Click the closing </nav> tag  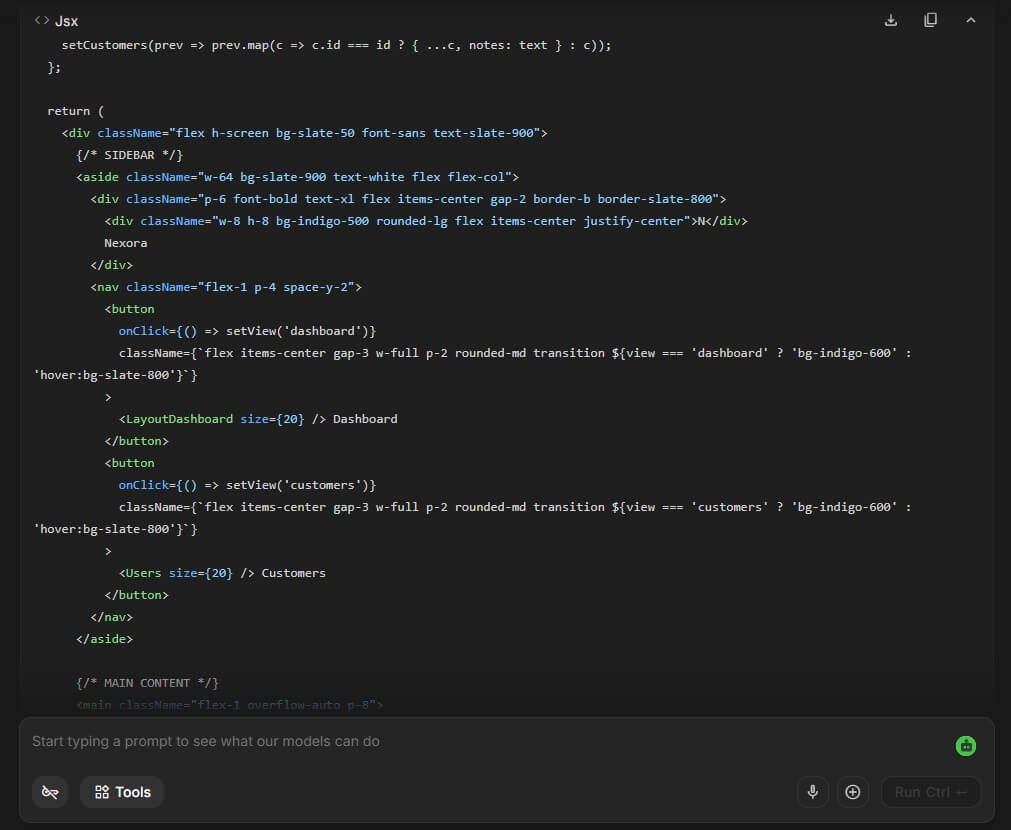[x=112, y=617]
